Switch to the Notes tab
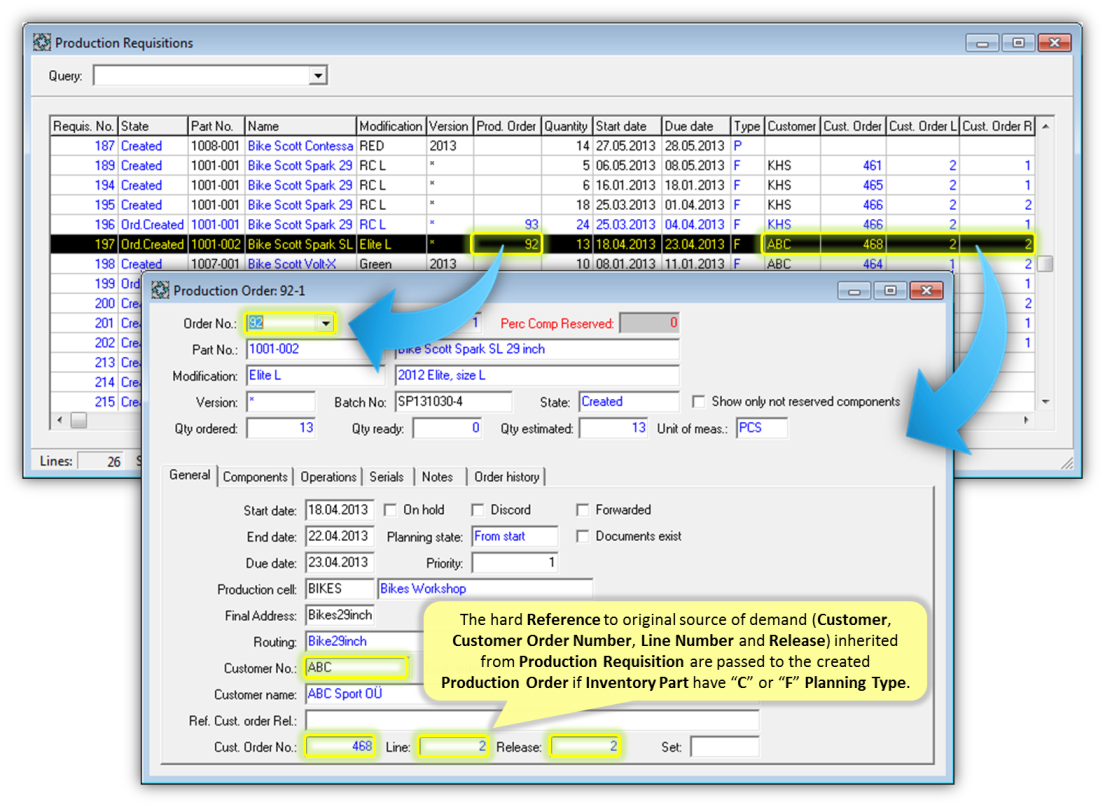This screenshot has width=1105, height=807. [x=438, y=477]
